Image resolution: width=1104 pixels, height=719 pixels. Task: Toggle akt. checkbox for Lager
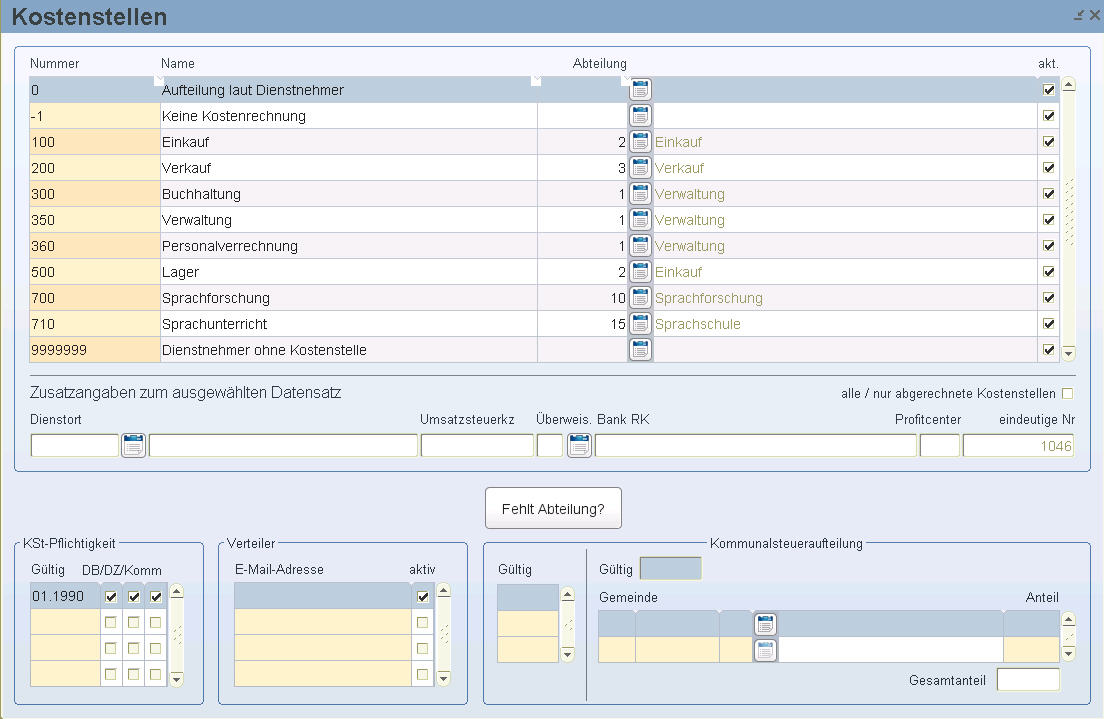1048,272
